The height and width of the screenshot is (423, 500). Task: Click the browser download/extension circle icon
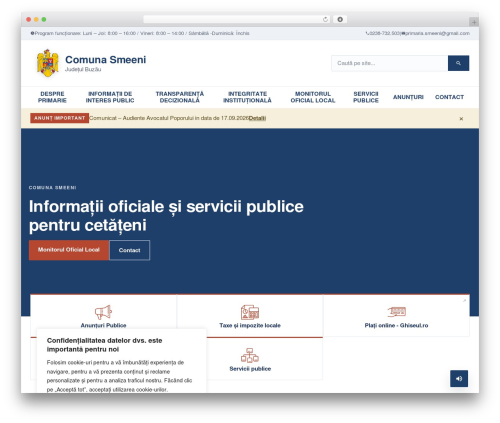(340, 19)
